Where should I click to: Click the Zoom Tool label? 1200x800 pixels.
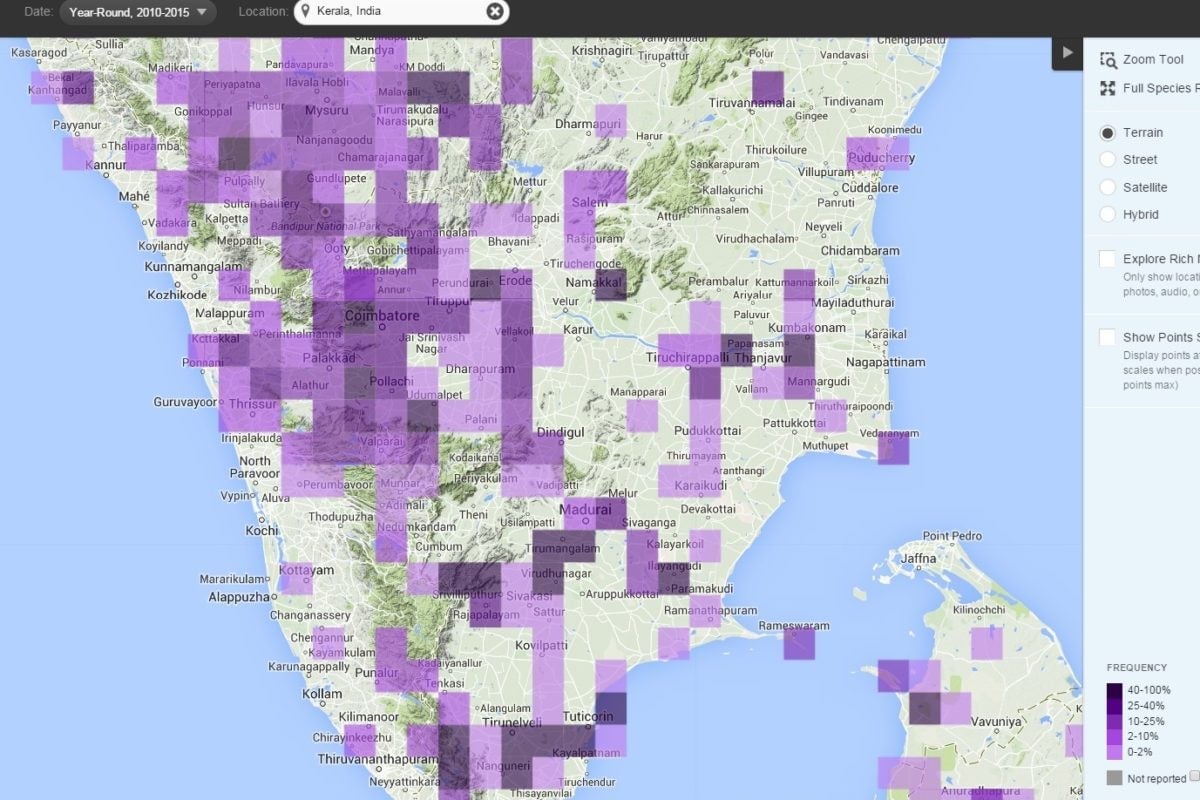coord(1153,60)
